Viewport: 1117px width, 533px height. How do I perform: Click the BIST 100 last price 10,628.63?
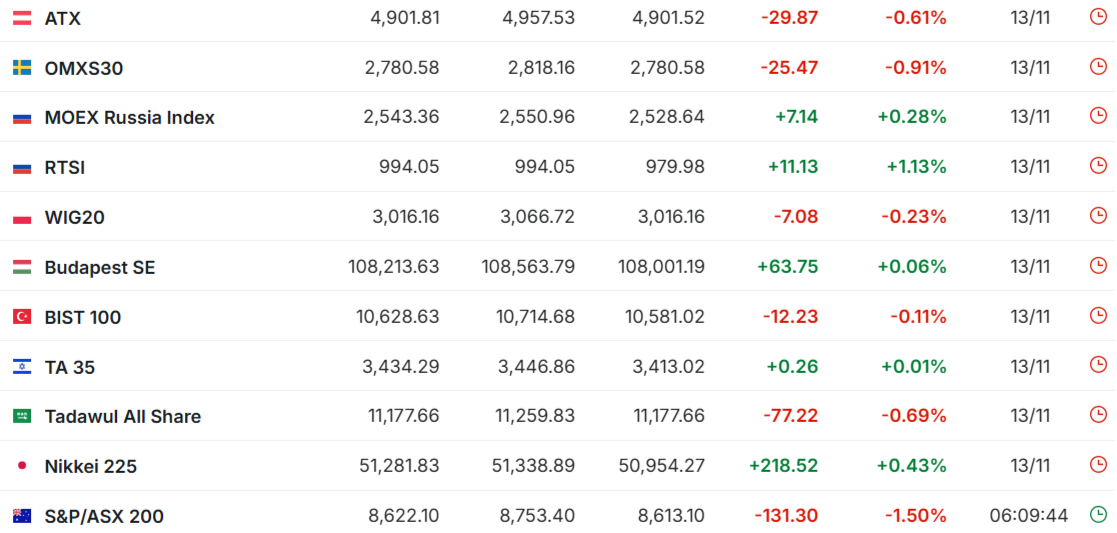click(397, 317)
